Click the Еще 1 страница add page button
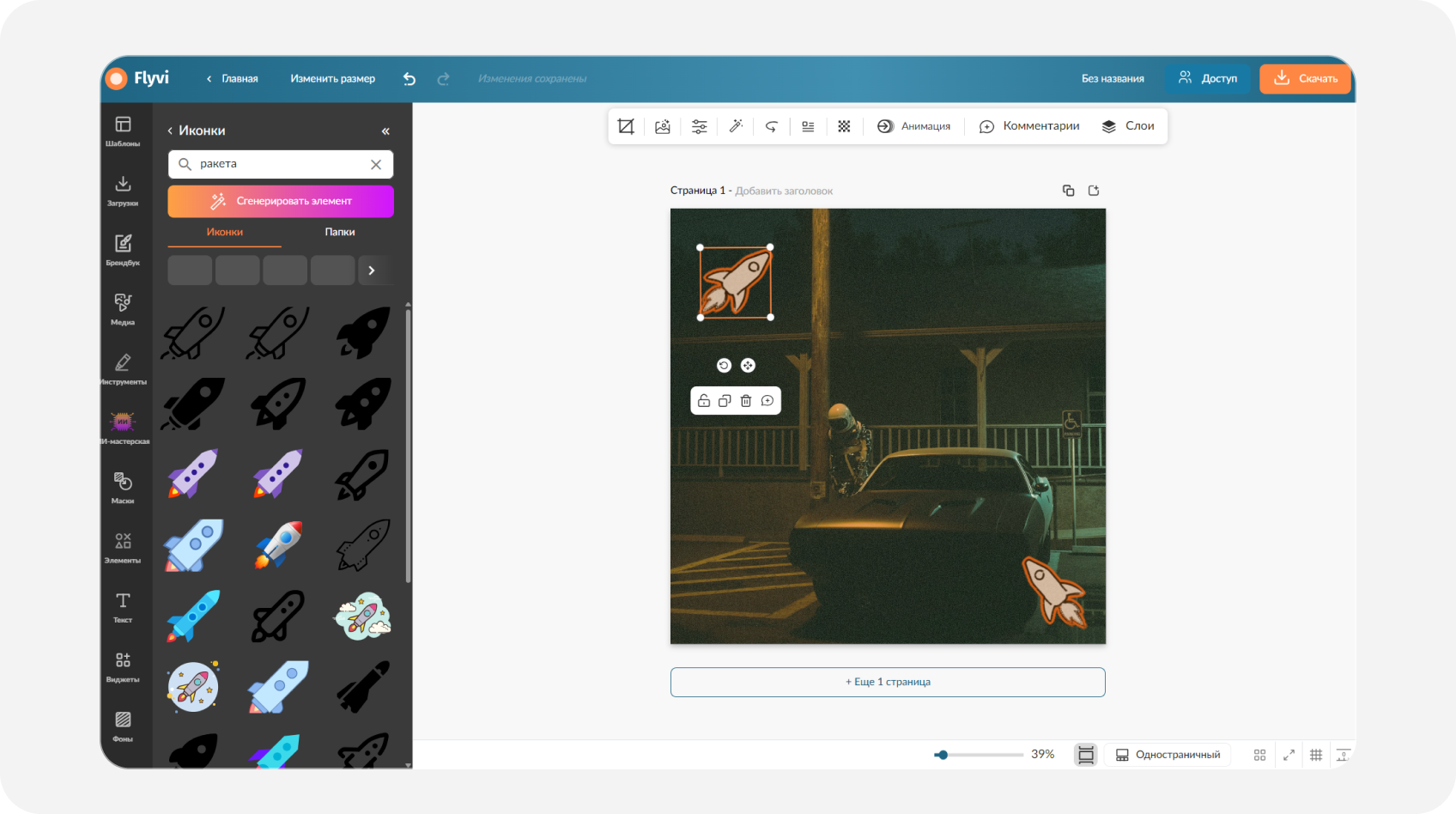 [888, 682]
